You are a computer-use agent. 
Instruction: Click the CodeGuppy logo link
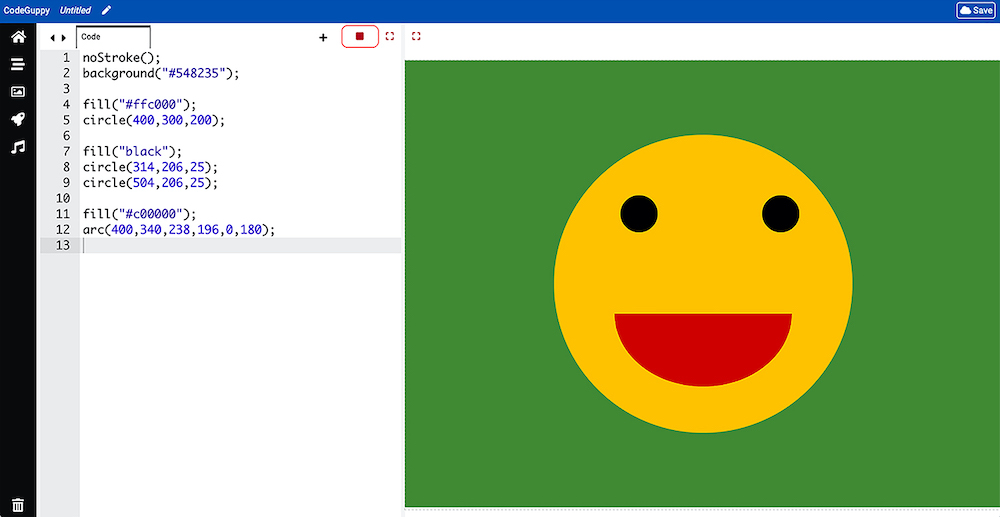coord(27,10)
